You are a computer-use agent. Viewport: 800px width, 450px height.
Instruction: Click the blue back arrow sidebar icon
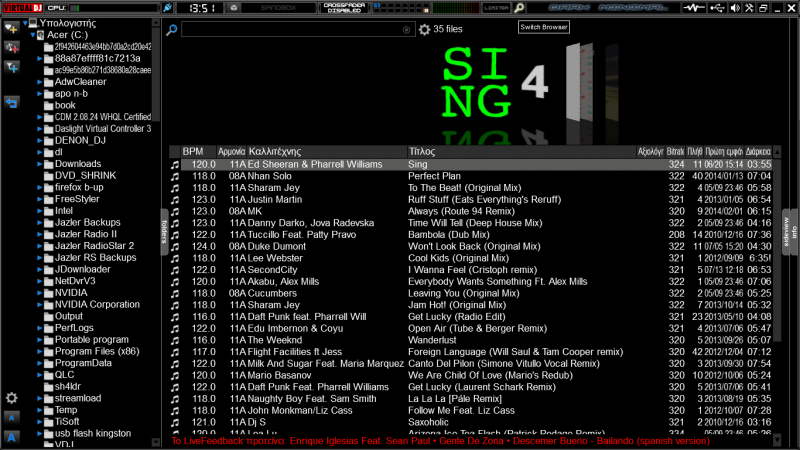[13, 101]
